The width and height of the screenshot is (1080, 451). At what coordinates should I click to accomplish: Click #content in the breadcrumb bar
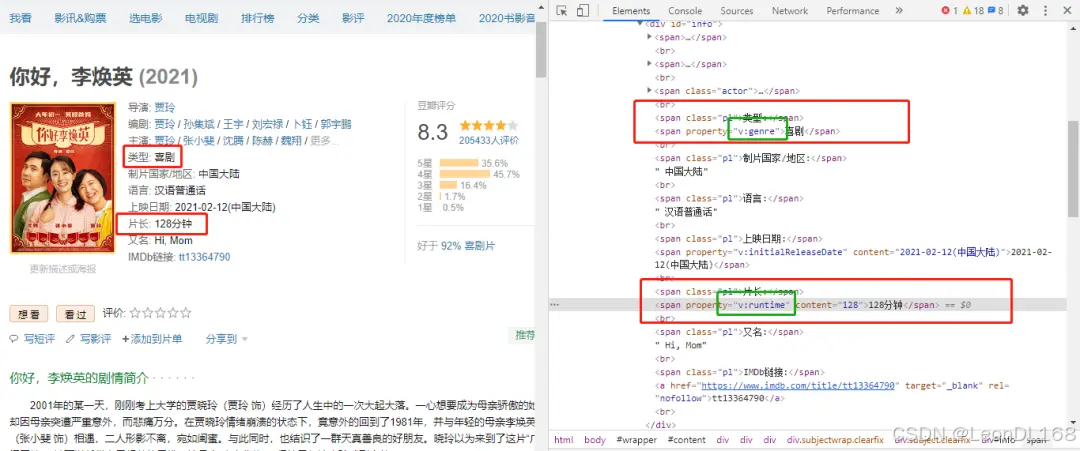pyautogui.click(x=686, y=439)
